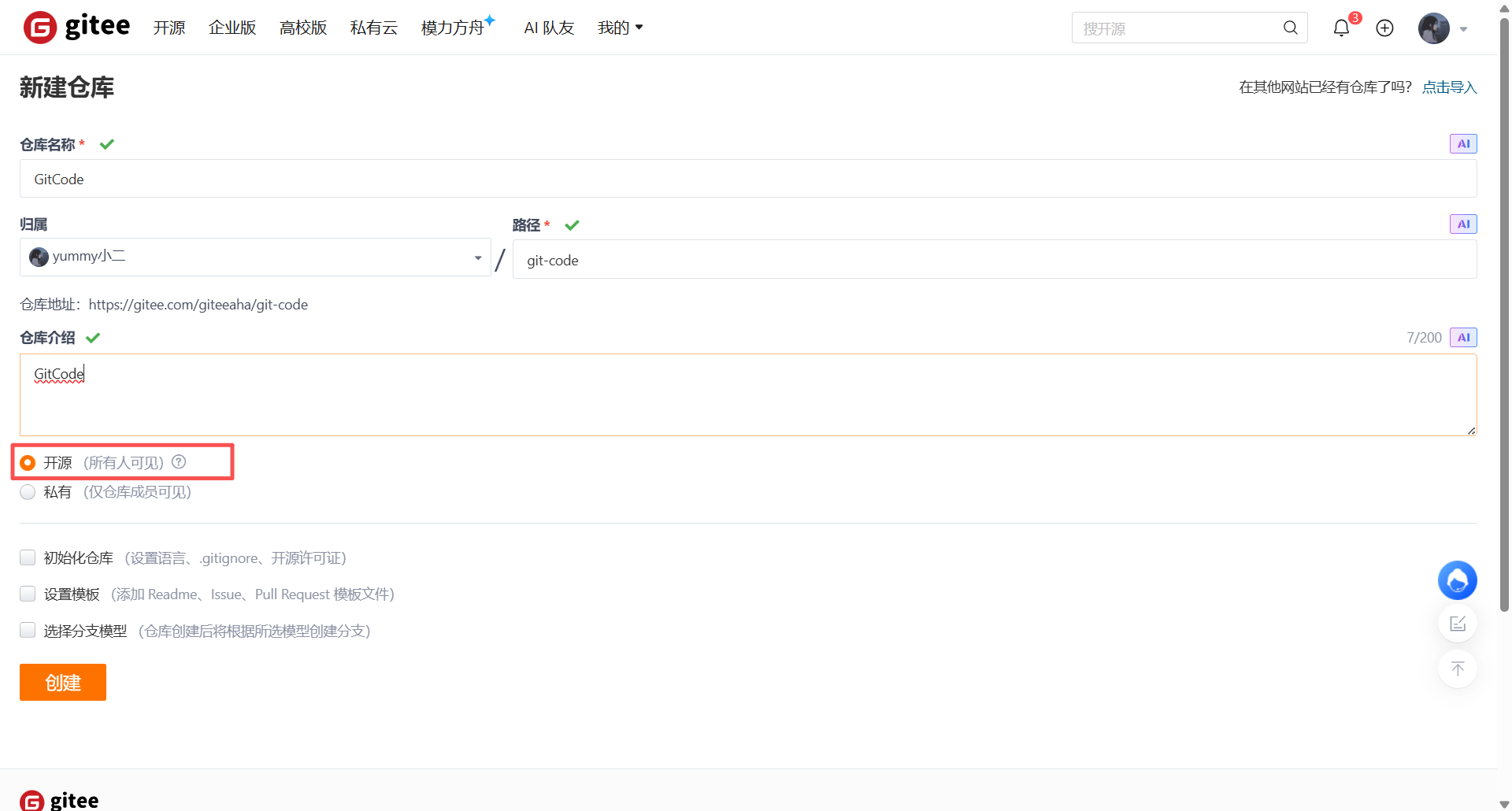Open the 高校版 nav item
This screenshot has height=811, width=1512.
click(303, 28)
